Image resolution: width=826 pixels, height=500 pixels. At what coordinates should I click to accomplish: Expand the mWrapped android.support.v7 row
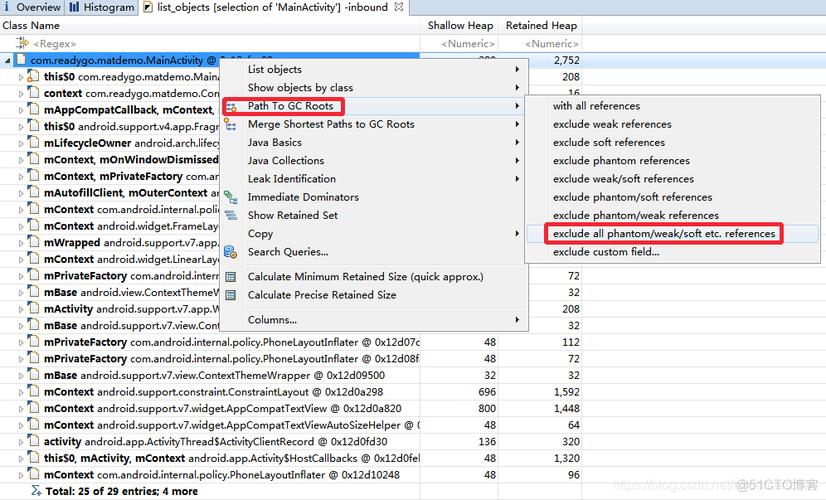tap(21, 243)
